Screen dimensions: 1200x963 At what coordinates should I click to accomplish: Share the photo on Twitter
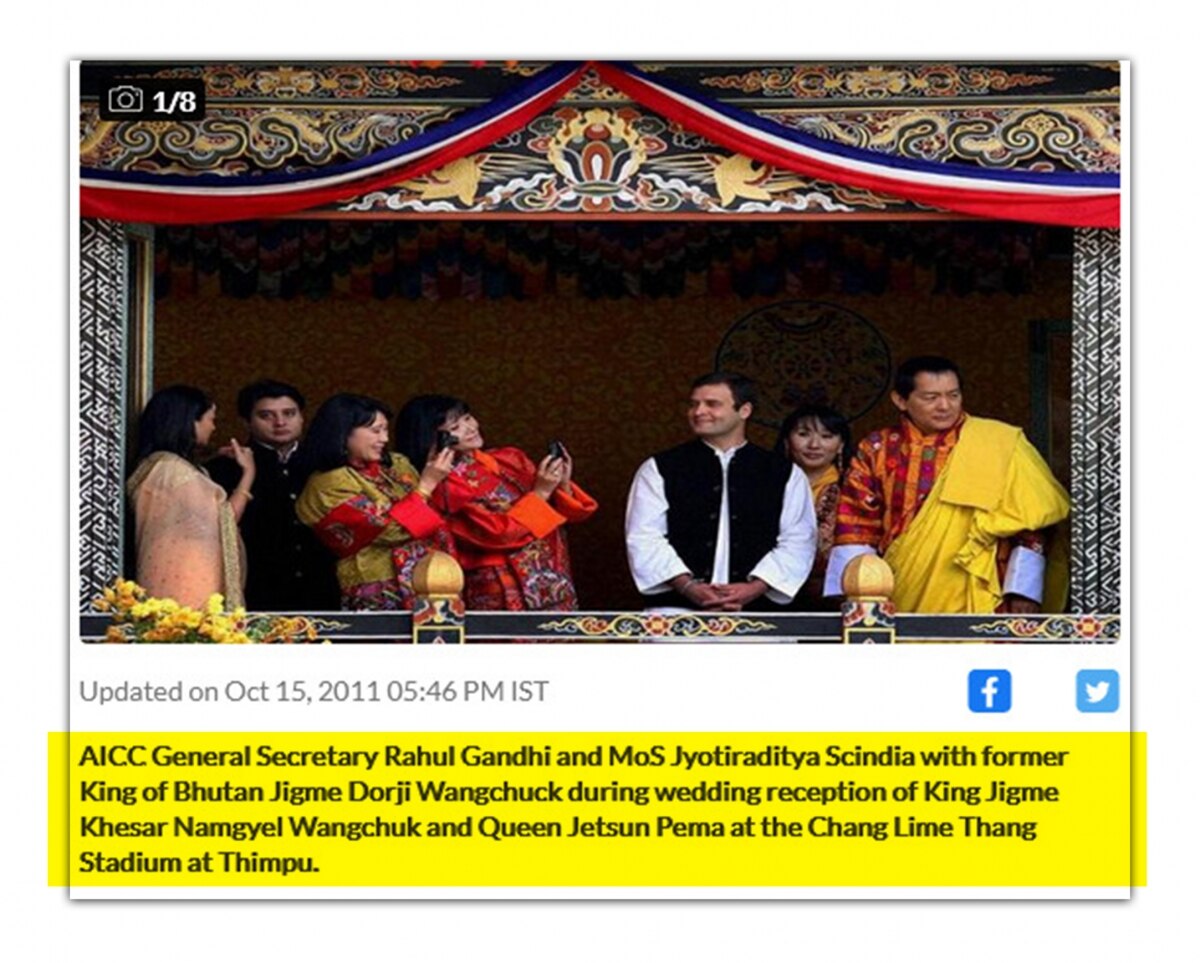pyautogui.click(x=1097, y=691)
